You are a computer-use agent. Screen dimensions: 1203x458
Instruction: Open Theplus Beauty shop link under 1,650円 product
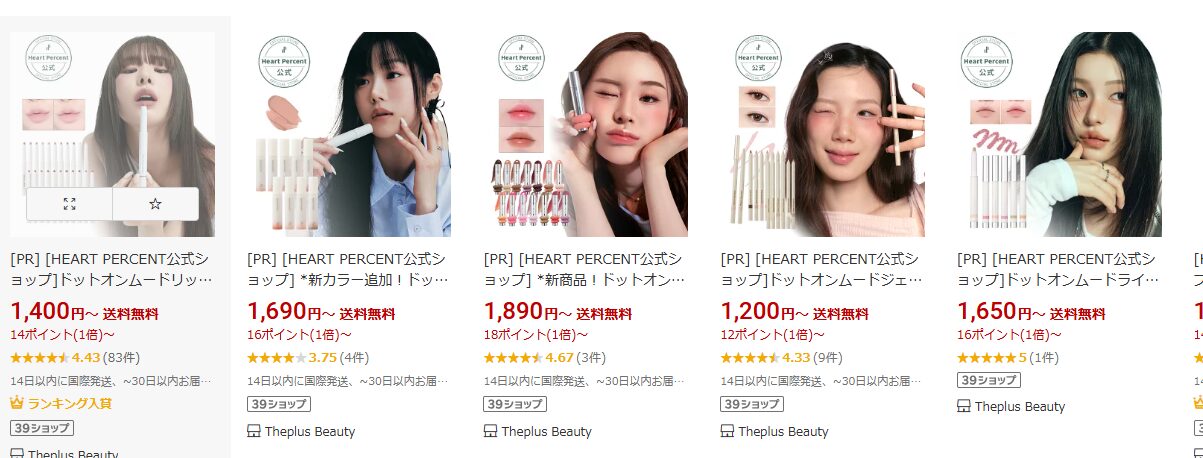coord(1020,407)
